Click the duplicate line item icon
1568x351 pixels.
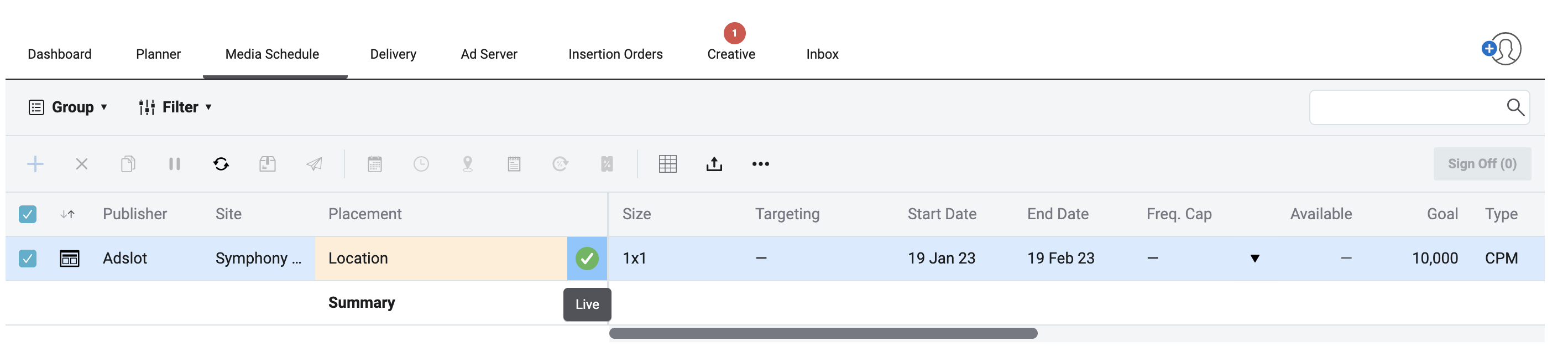click(128, 164)
